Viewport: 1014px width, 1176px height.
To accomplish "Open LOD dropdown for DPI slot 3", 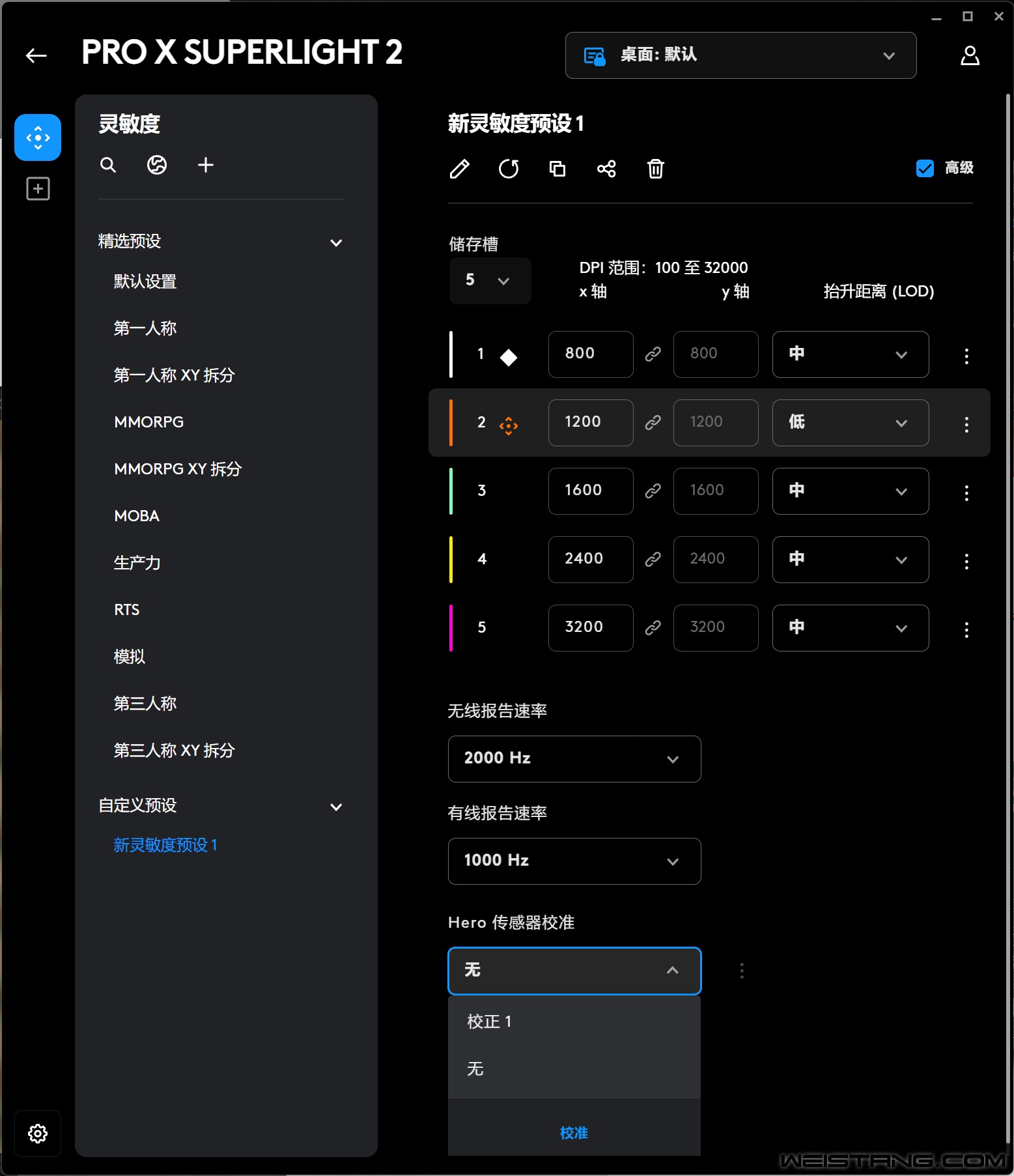I will (x=851, y=491).
